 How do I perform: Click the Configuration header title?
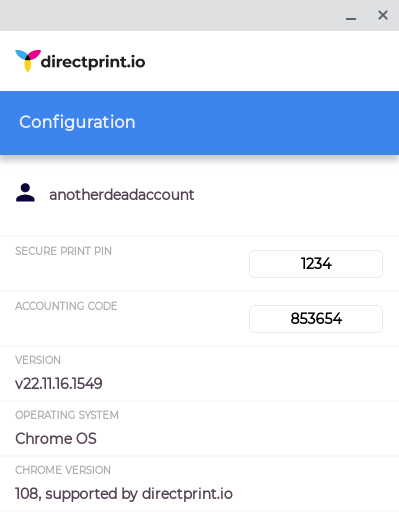click(x=77, y=122)
